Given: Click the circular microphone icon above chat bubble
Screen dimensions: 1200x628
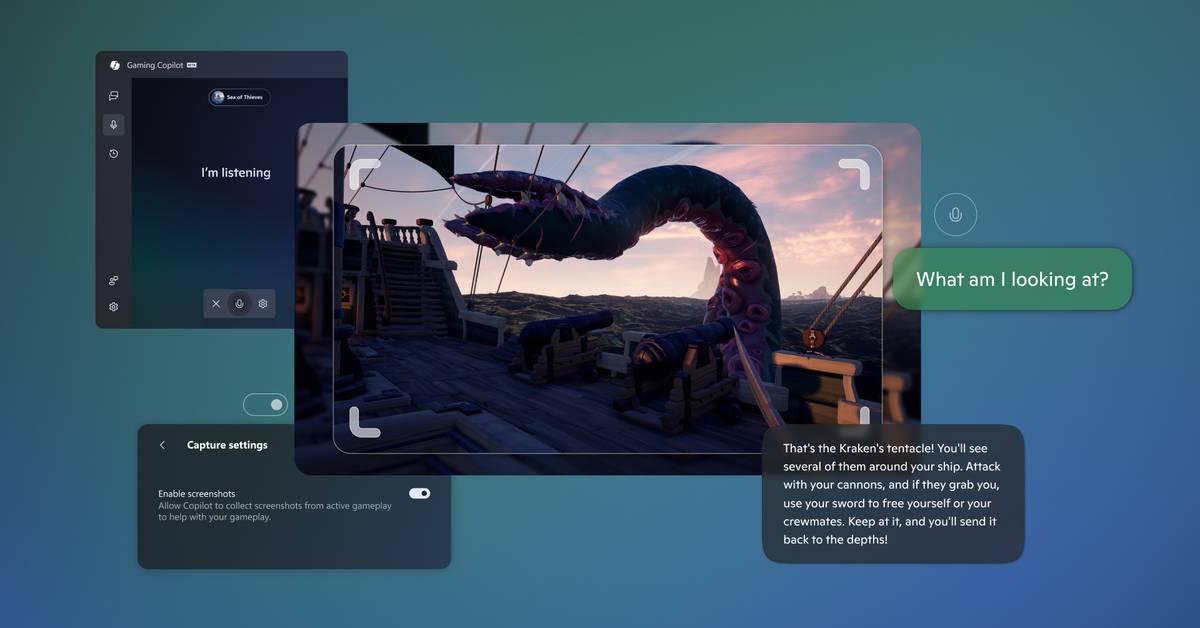Looking at the screenshot, I should pyautogui.click(x=955, y=215).
